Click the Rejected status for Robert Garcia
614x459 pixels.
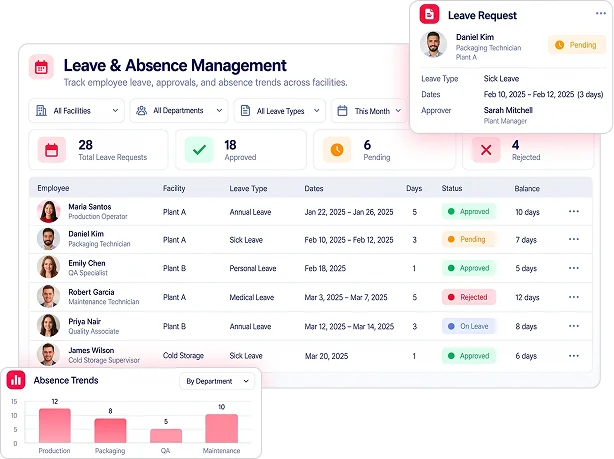[469, 297]
